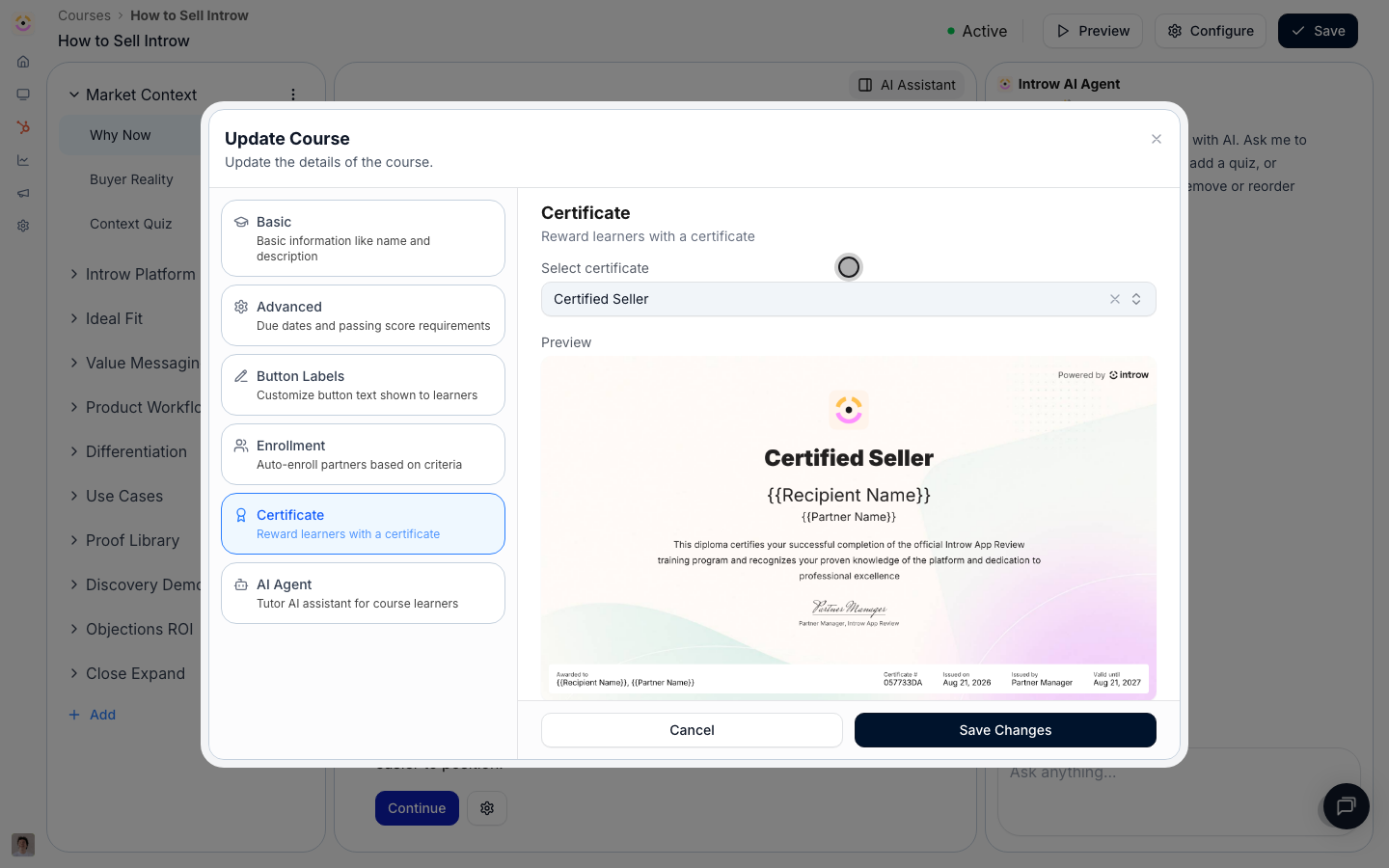
Task: Click the Preview button in header
Action: [1093, 31]
